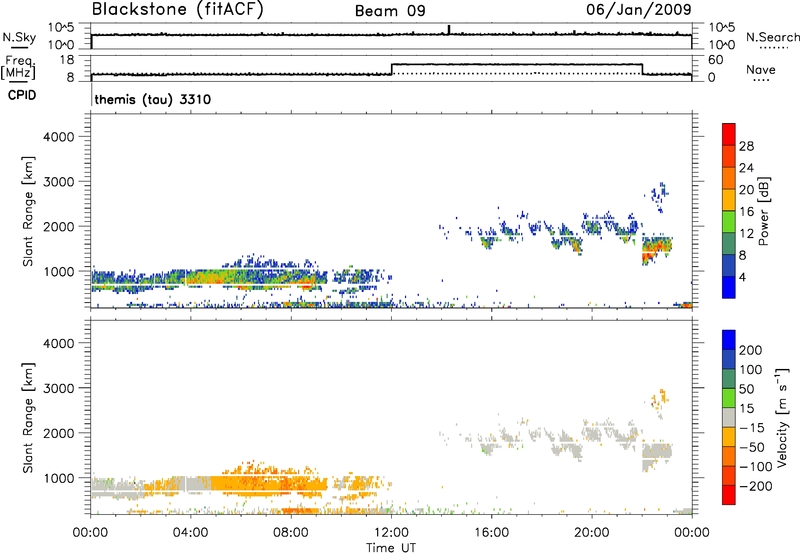This screenshot has height=554, width=800.
Task: Select the "Freq. [MHz]" axis label
Action: tap(18, 68)
